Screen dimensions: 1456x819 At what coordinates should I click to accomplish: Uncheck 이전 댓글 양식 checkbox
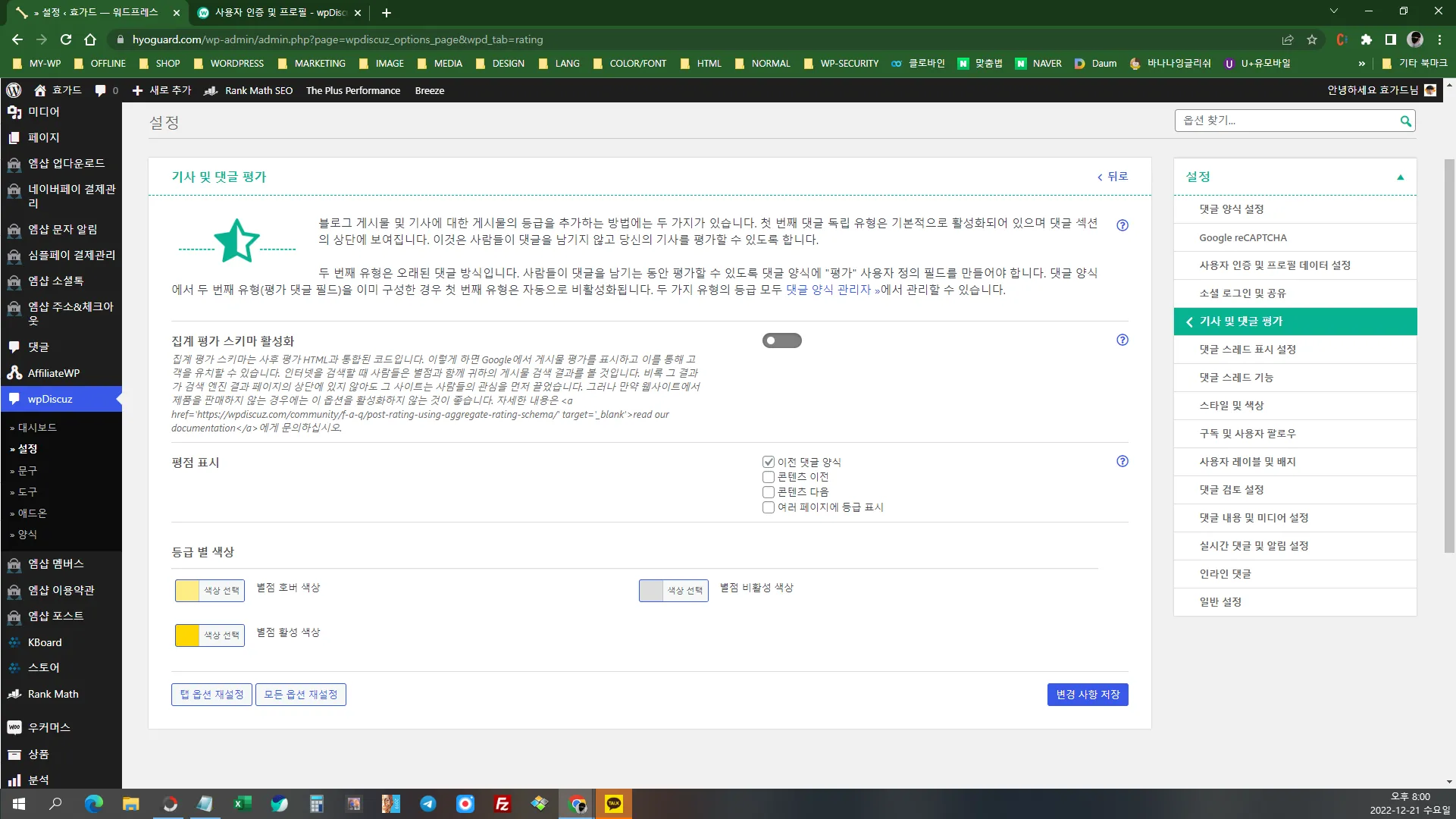(x=769, y=462)
